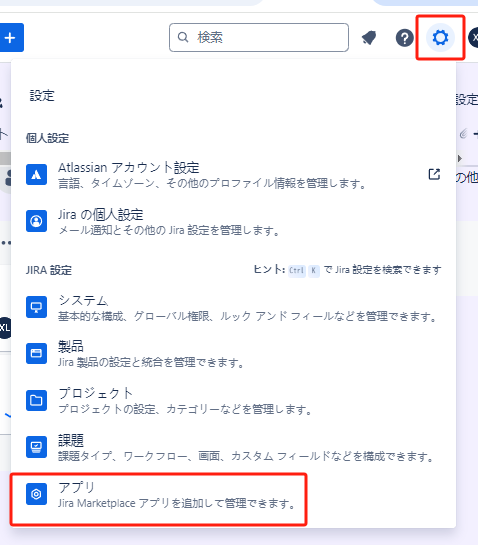Open システム settings entry
Screen dimensions: 478x545
click(x=233, y=307)
